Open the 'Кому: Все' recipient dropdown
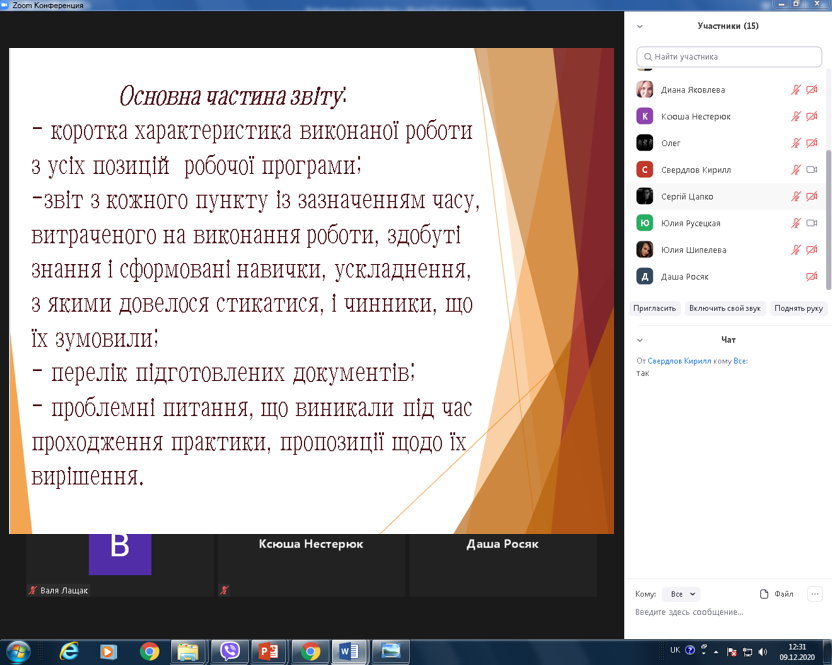 pos(684,594)
